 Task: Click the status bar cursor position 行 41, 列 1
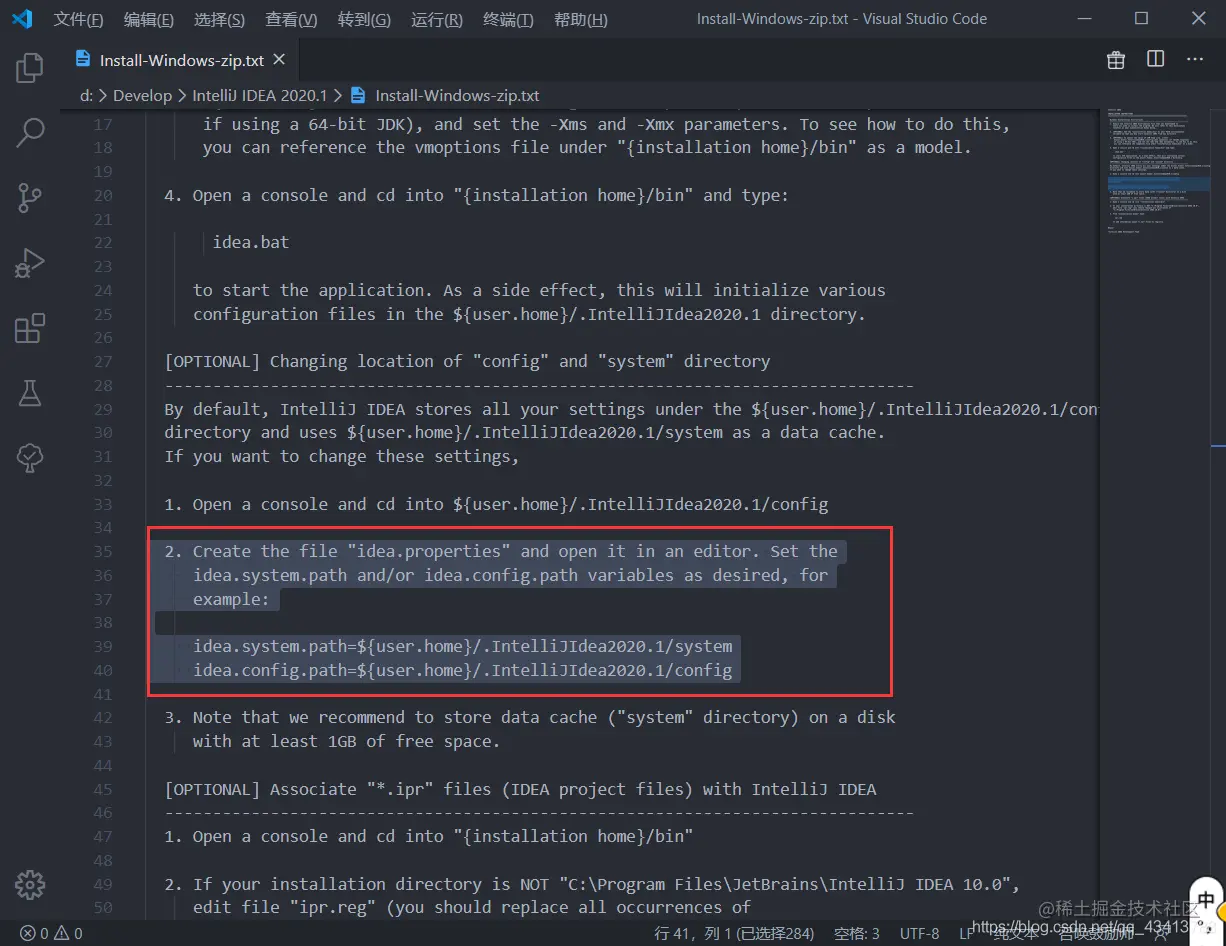[x=733, y=933]
